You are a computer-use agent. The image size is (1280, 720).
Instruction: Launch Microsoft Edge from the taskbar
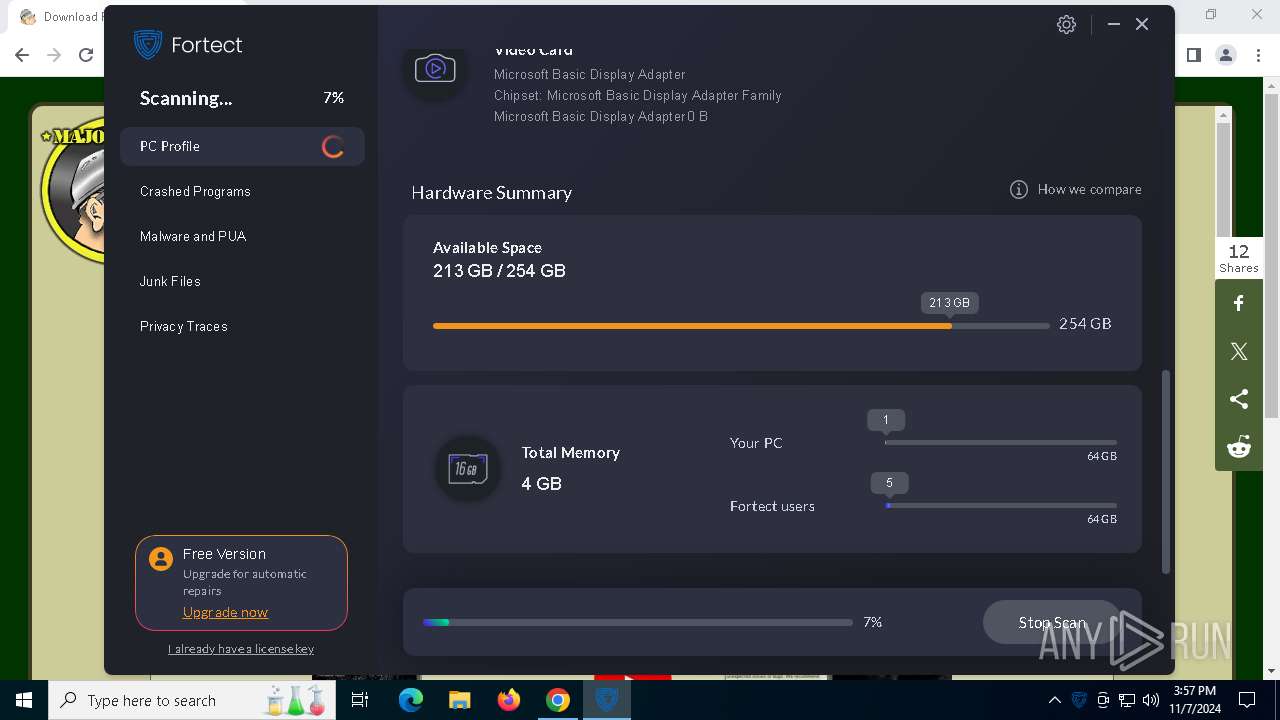pos(411,700)
